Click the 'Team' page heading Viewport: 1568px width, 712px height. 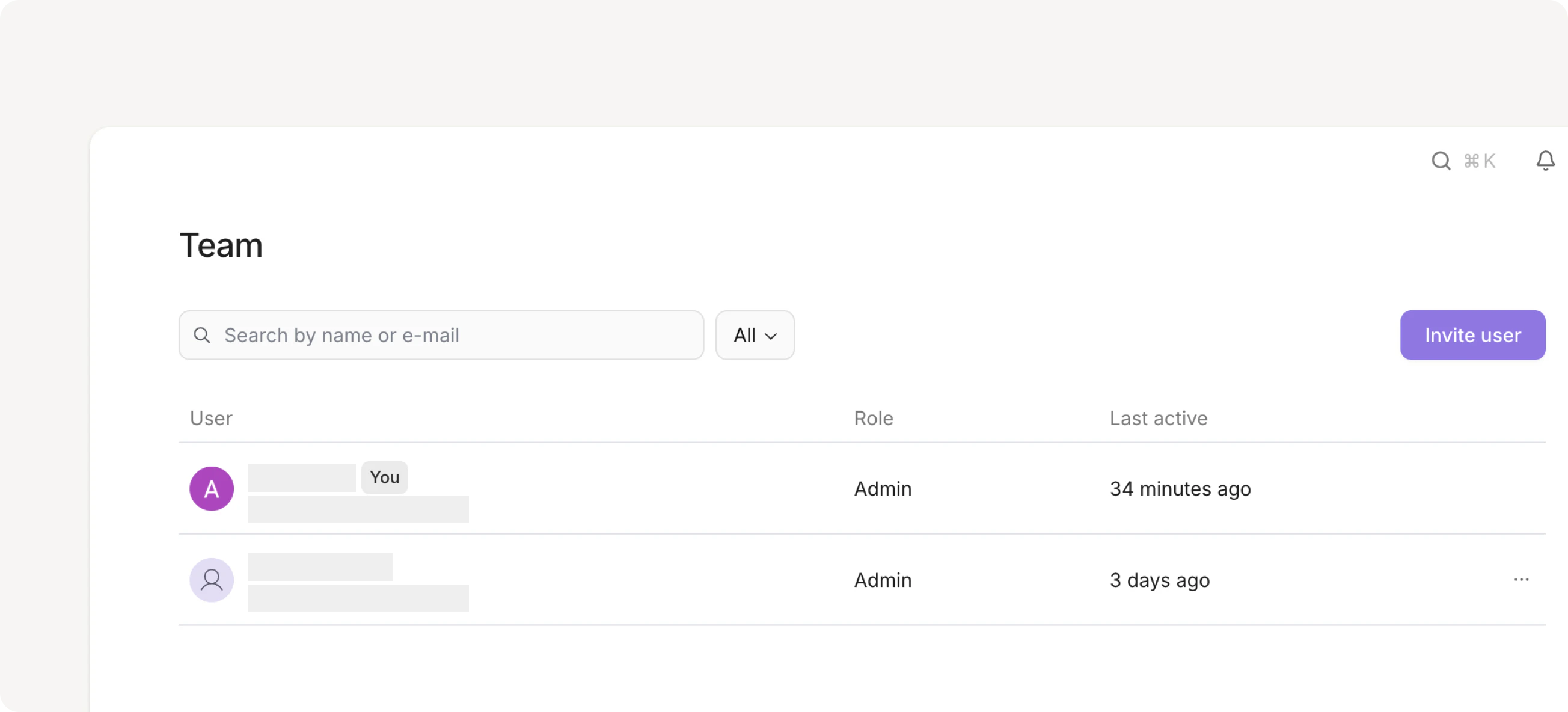click(221, 245)
